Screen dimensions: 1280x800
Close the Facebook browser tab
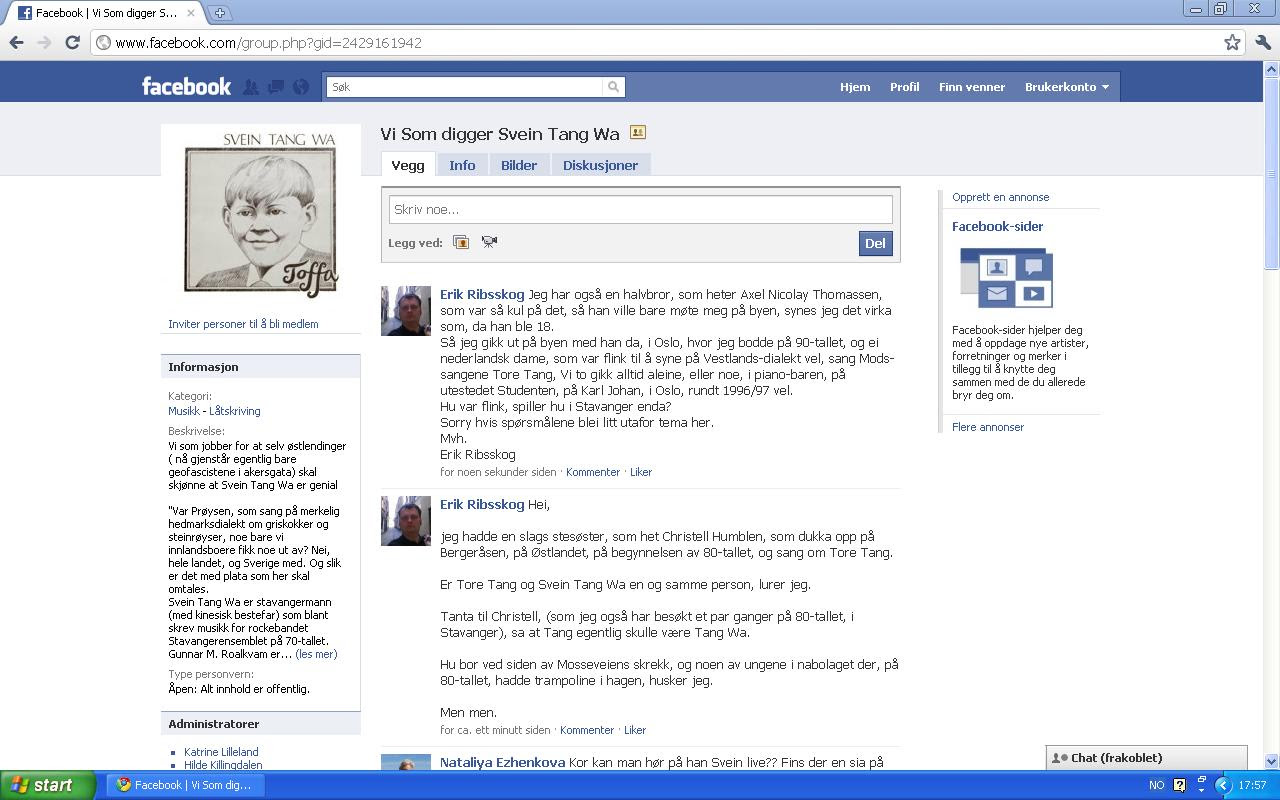point(191,13)
